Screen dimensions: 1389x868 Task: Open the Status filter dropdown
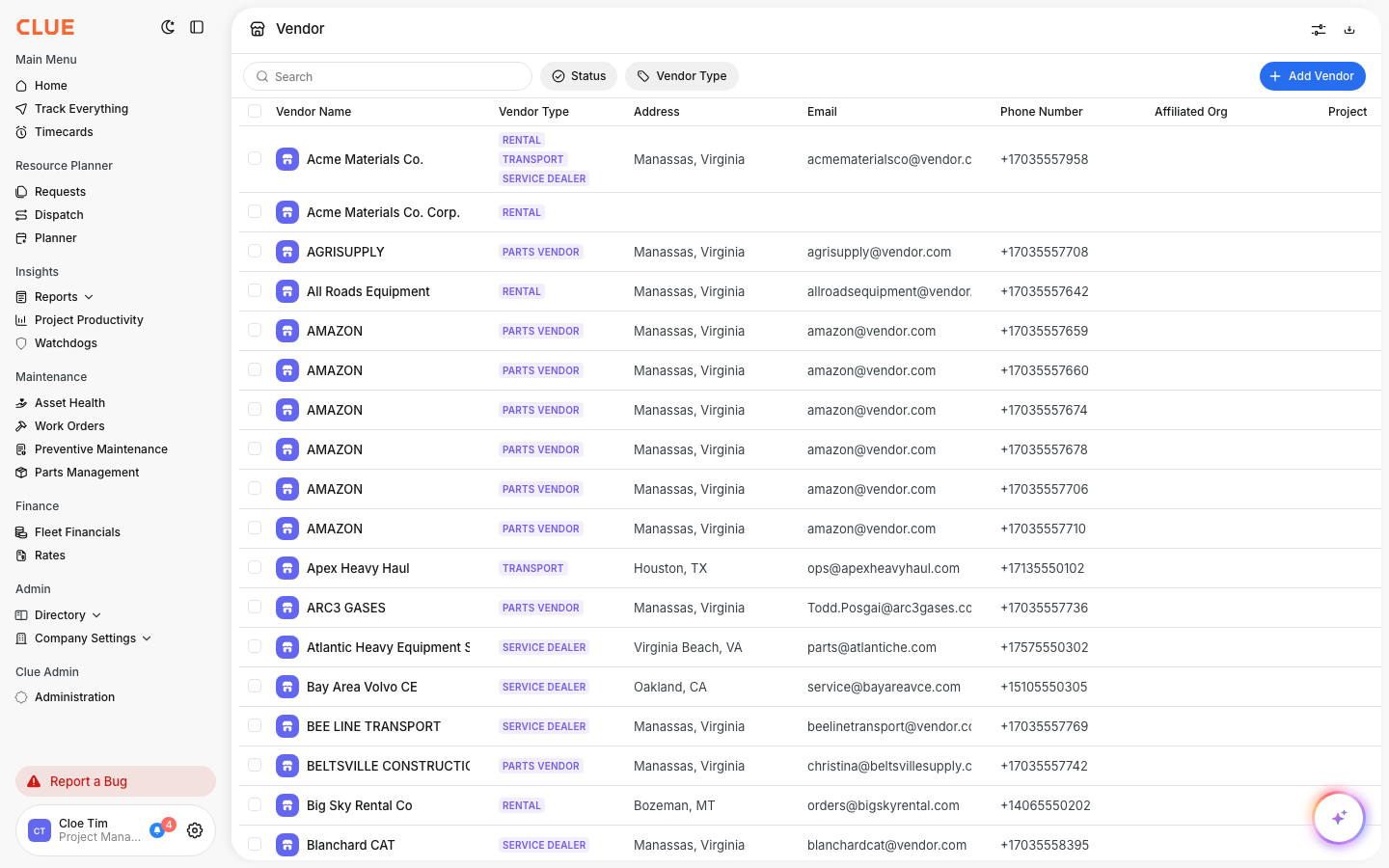point(579,76)
